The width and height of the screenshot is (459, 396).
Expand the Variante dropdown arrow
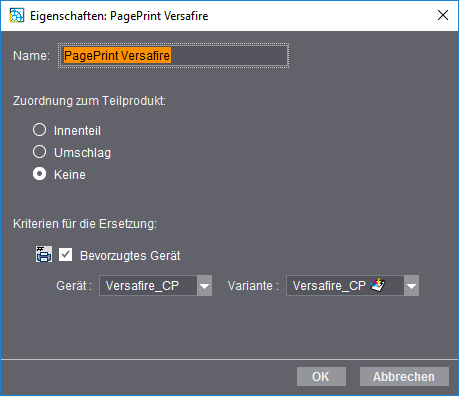411,286
